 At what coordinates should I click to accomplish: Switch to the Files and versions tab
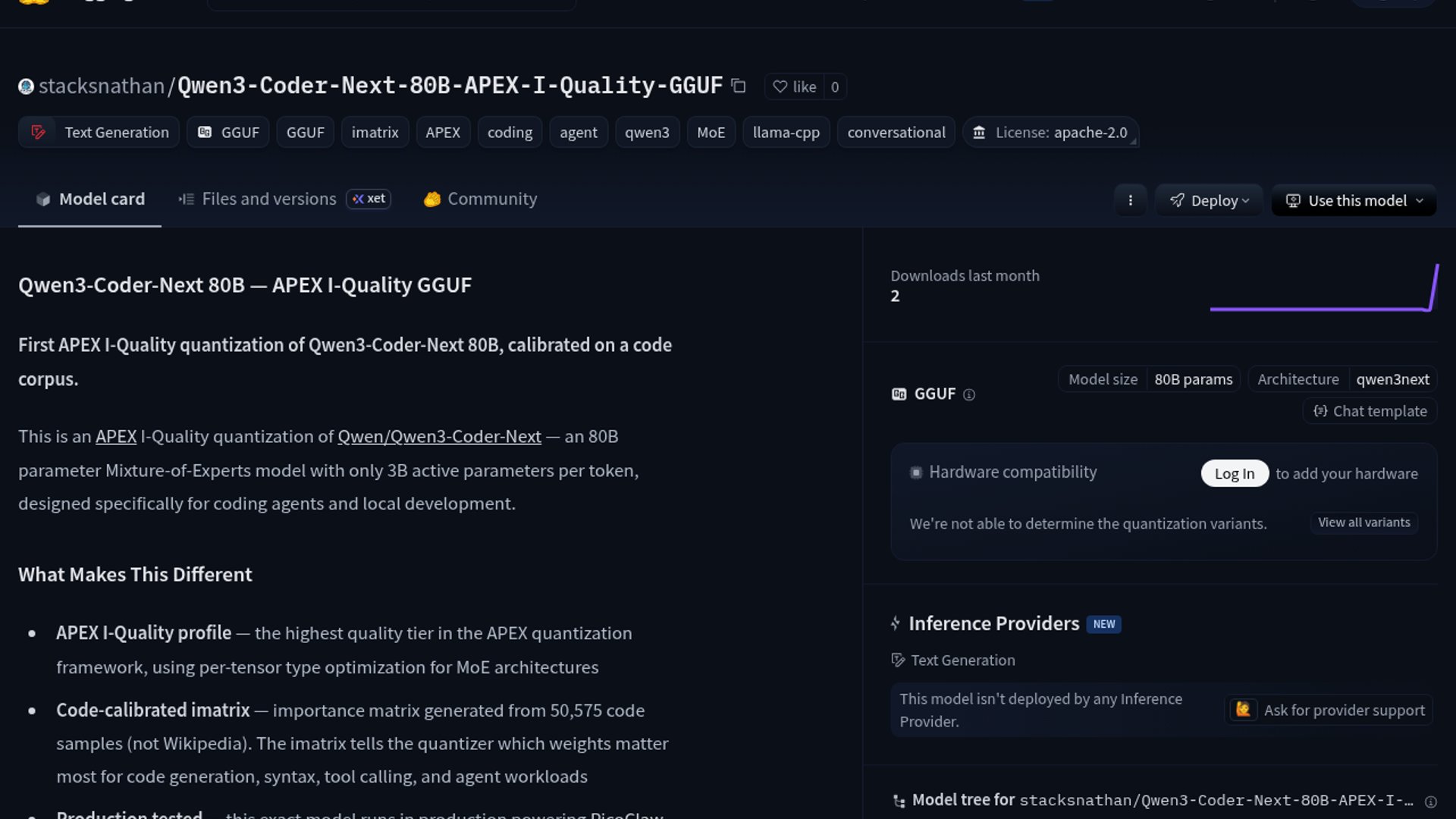point(268,199)
